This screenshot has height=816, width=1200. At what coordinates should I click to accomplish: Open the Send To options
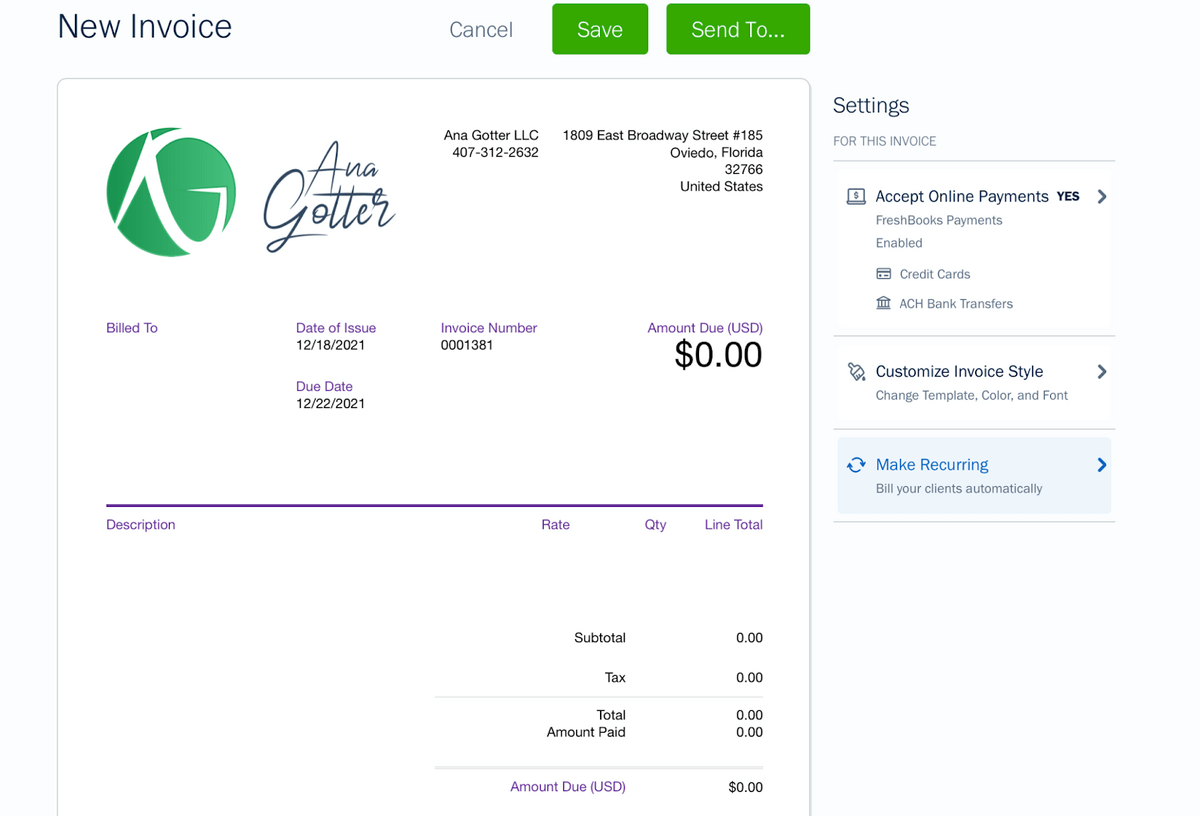(x=738, y=30)
